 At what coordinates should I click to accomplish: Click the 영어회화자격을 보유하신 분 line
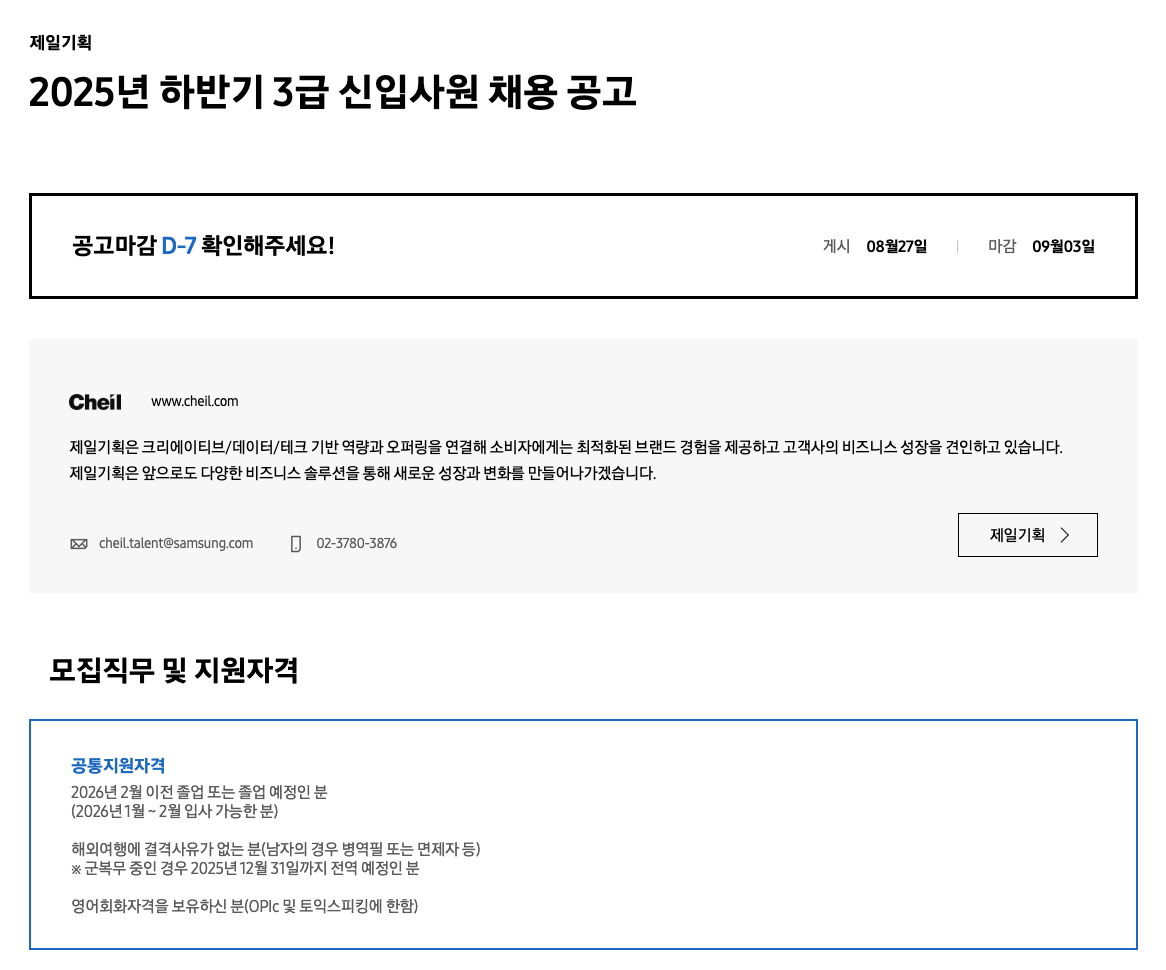(245, 906)
